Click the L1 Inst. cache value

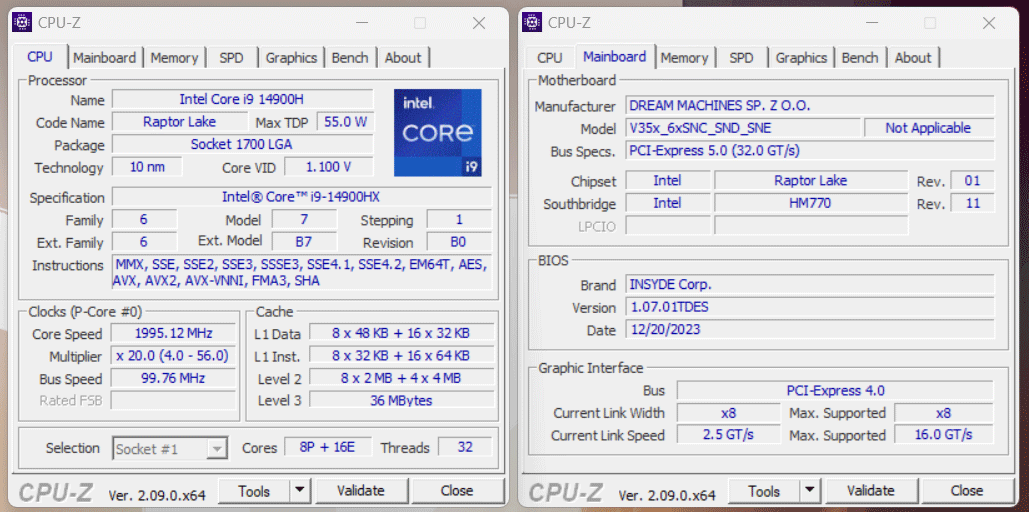tap(402, 356)
